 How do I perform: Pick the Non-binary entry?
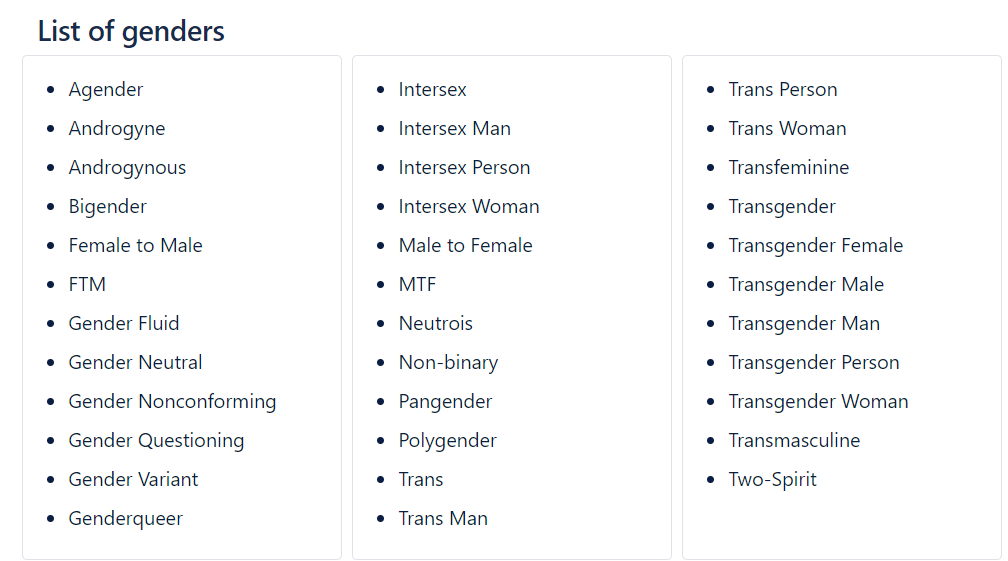(449, 363)
